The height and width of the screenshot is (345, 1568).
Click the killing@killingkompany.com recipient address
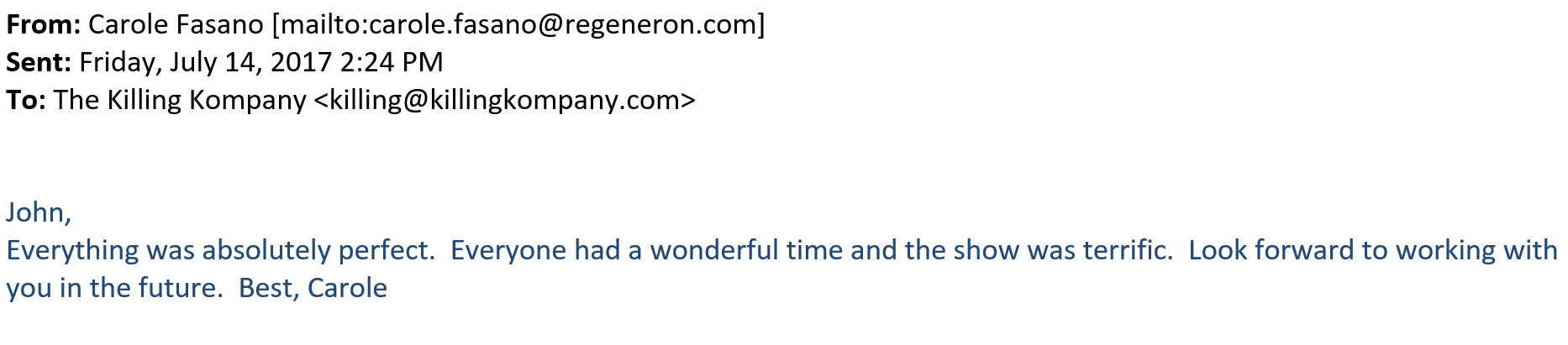coord(507,101)
